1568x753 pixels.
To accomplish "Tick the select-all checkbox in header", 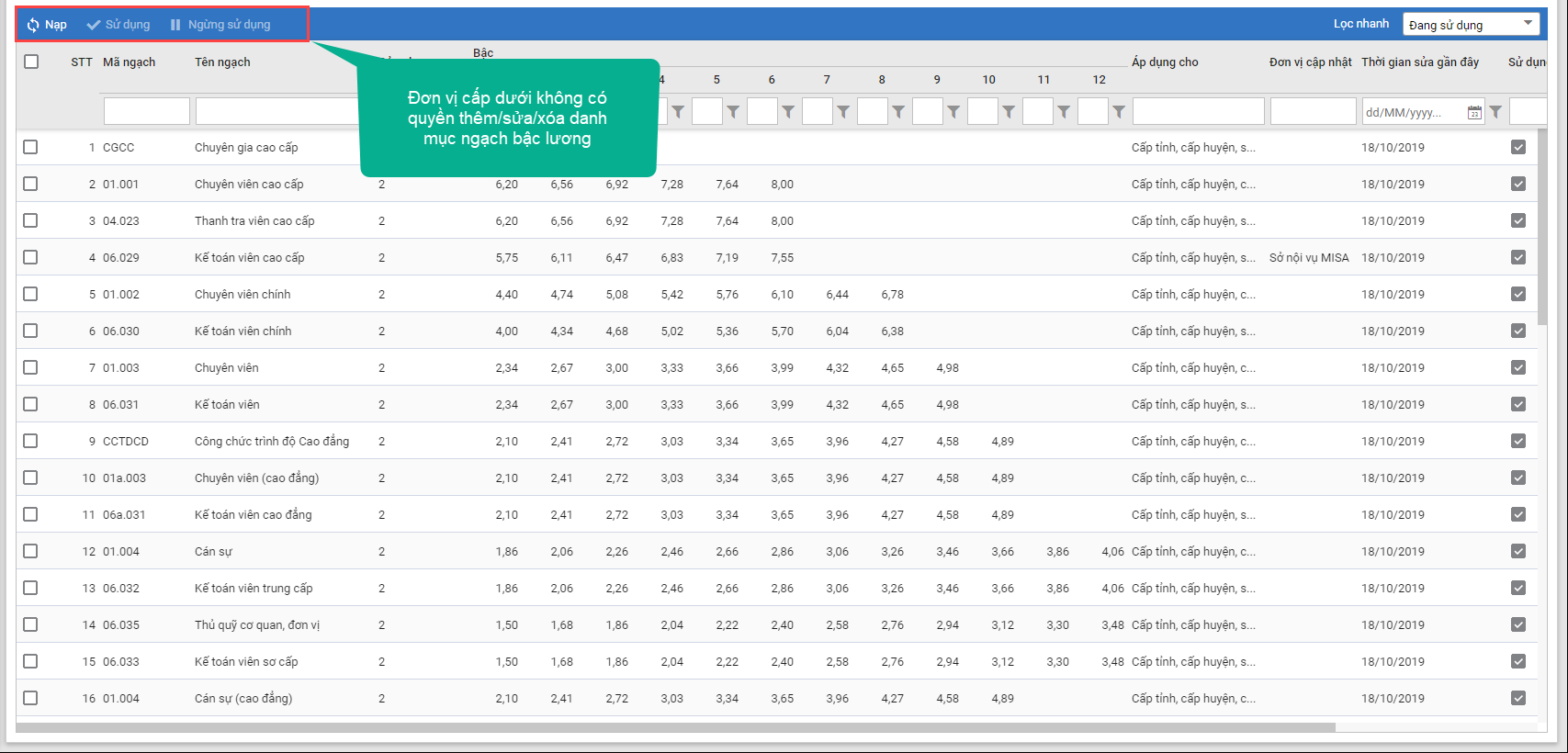I will 31,62.
